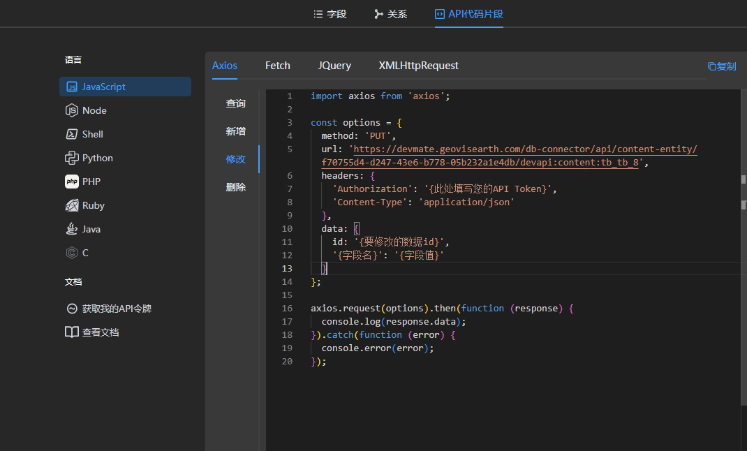Viewport: 747px width, 451px height.
Task: Click the open book docs icon
Action: (x=71, y=332)
